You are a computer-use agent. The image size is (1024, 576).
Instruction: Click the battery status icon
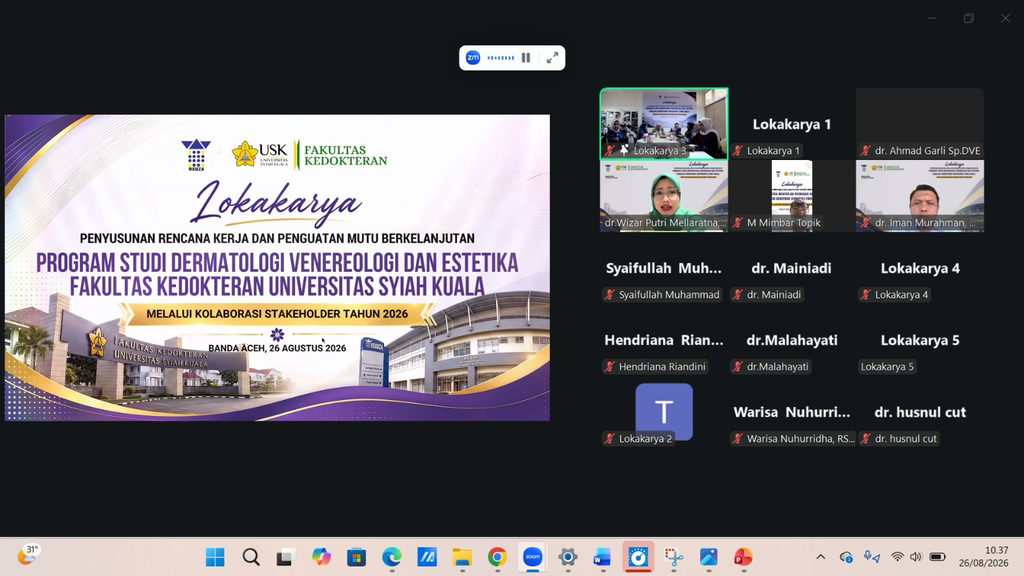point(938,557)
